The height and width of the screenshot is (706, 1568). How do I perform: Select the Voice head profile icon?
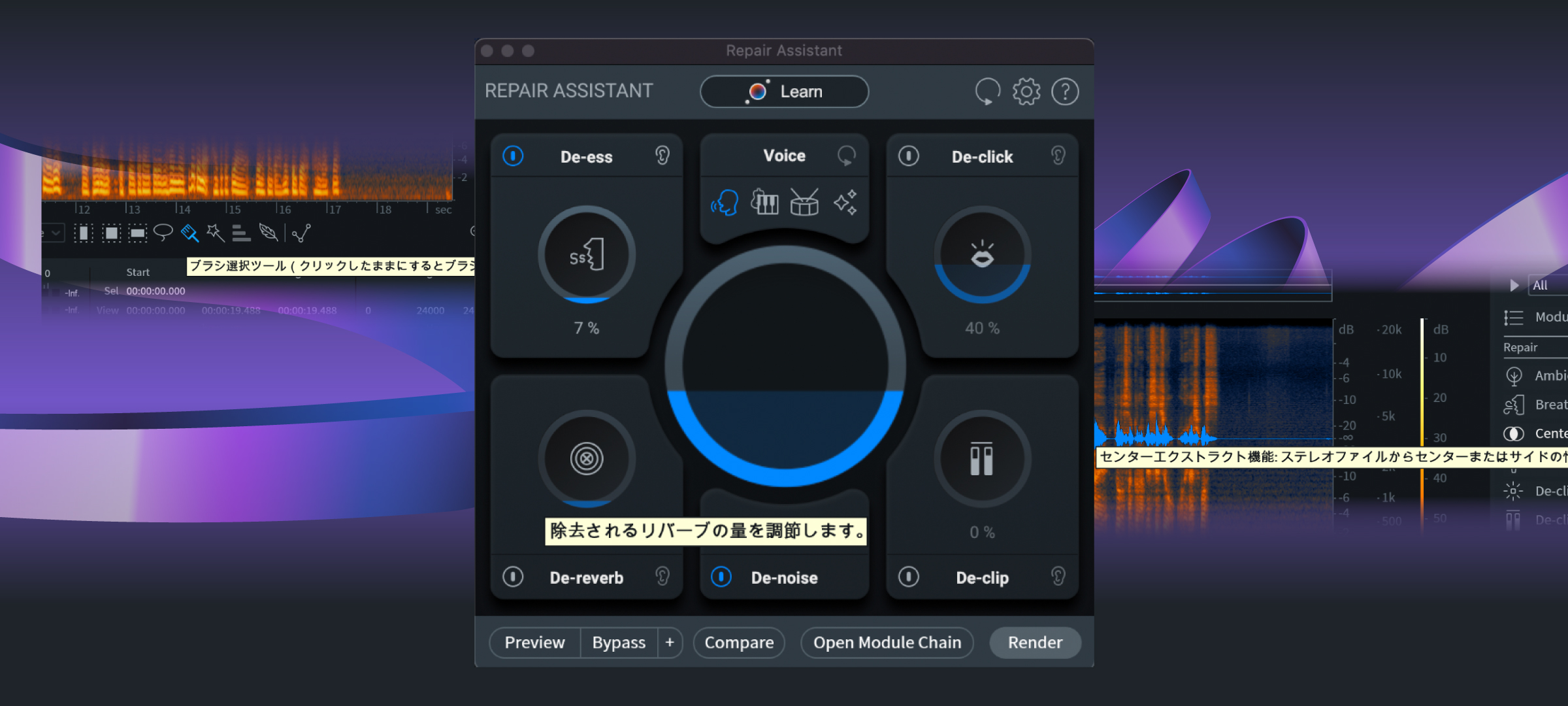tap(725, 203)
